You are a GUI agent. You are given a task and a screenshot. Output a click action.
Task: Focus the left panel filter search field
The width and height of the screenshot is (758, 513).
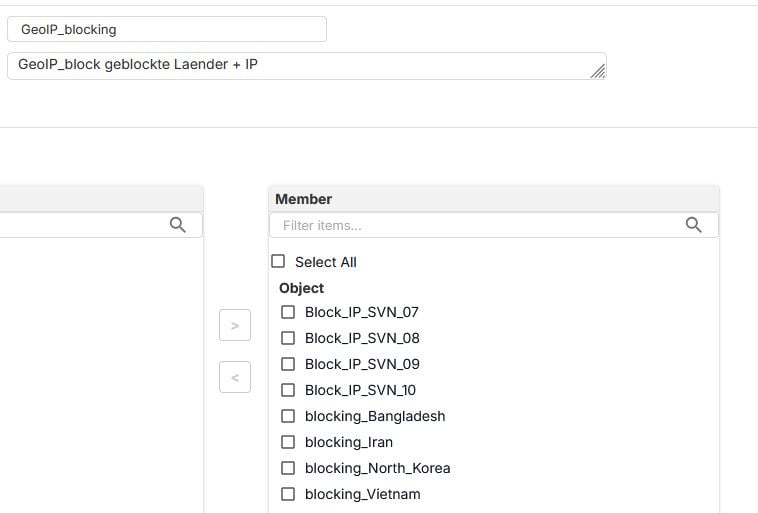80,225
